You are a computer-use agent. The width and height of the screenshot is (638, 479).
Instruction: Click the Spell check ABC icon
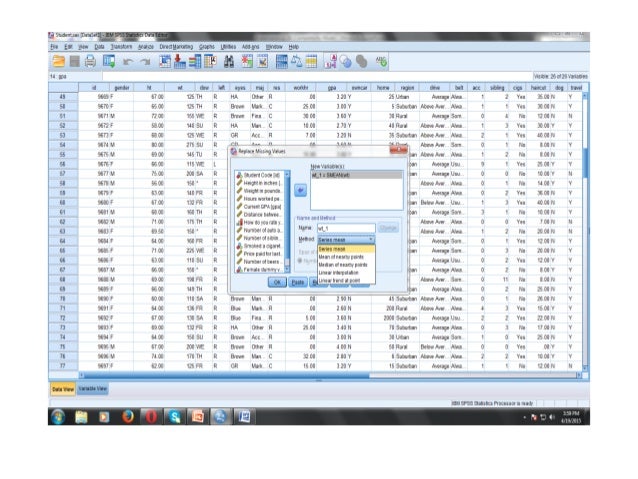tap(381, 62)
